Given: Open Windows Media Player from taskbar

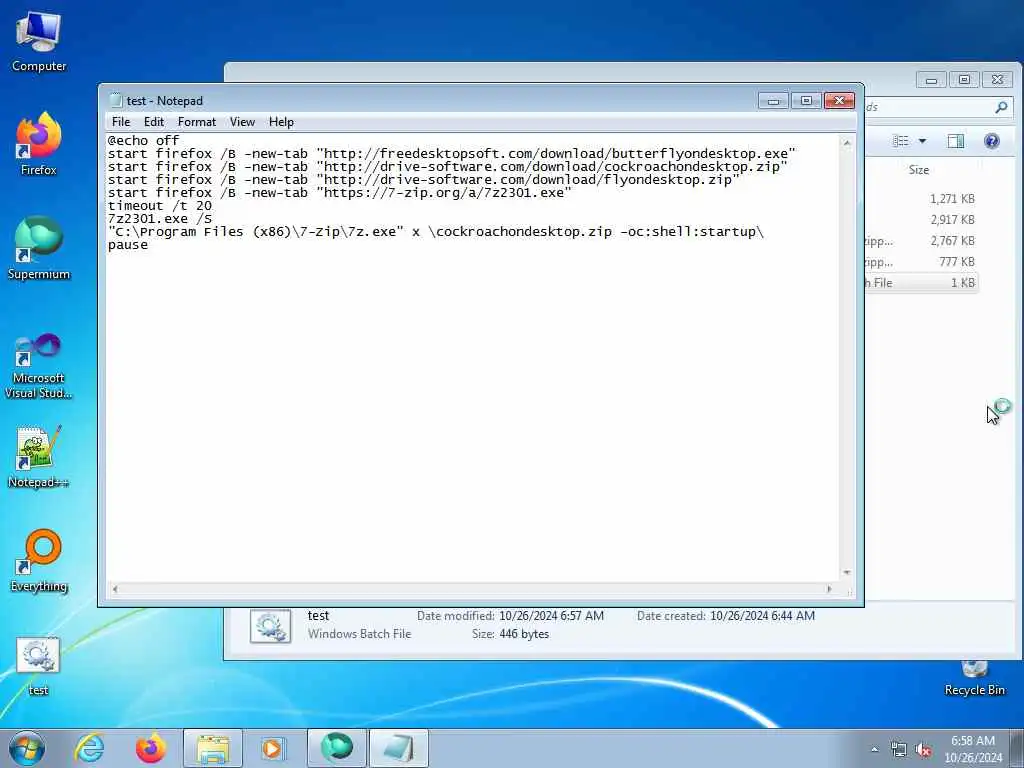Looking at the screenshot, I should pos(272,748).
